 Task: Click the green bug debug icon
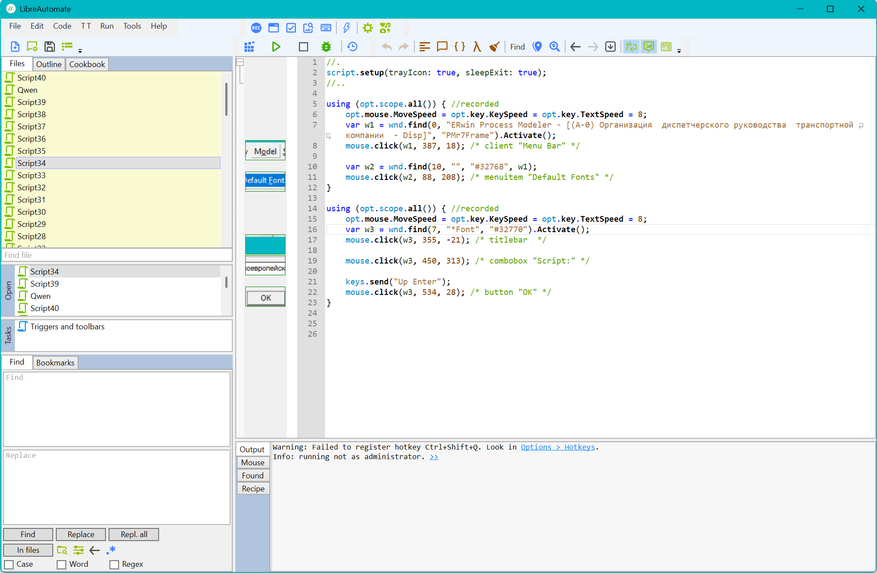pos(326,46)
